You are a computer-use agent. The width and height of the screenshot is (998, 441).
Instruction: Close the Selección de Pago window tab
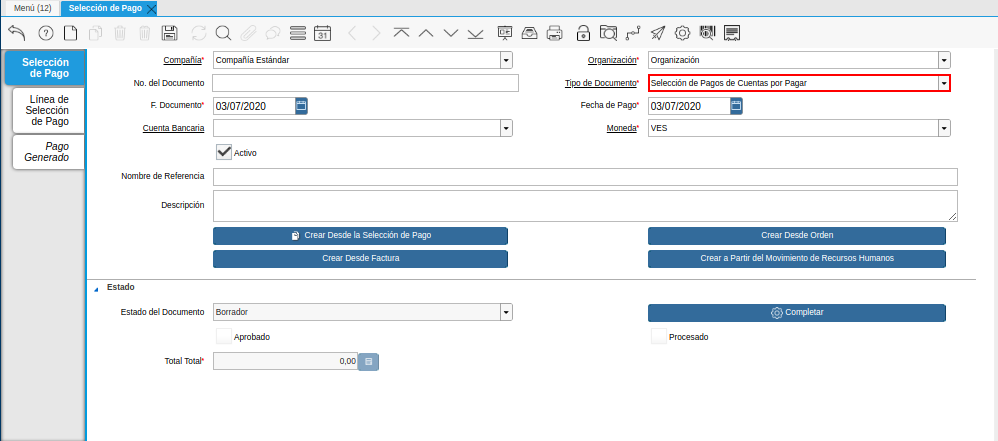click(151, 9)
